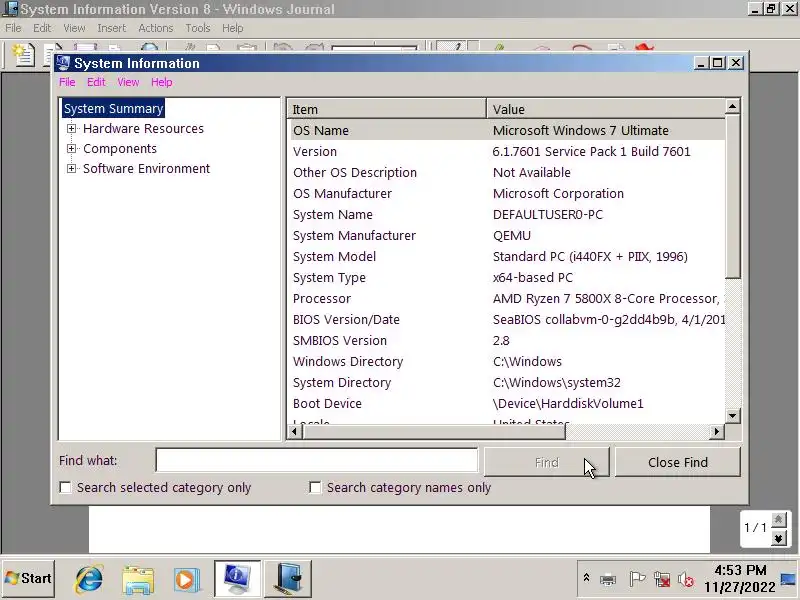The width and height of the screenshot is (800, 600).
Task: Open Windows Journal's Actions menu
Action: coord(156,28)
